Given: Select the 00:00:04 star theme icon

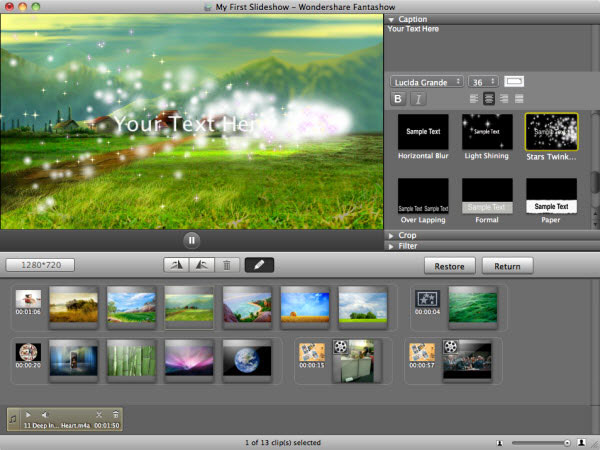Looking at the screenshot, I should click(427, 298).
